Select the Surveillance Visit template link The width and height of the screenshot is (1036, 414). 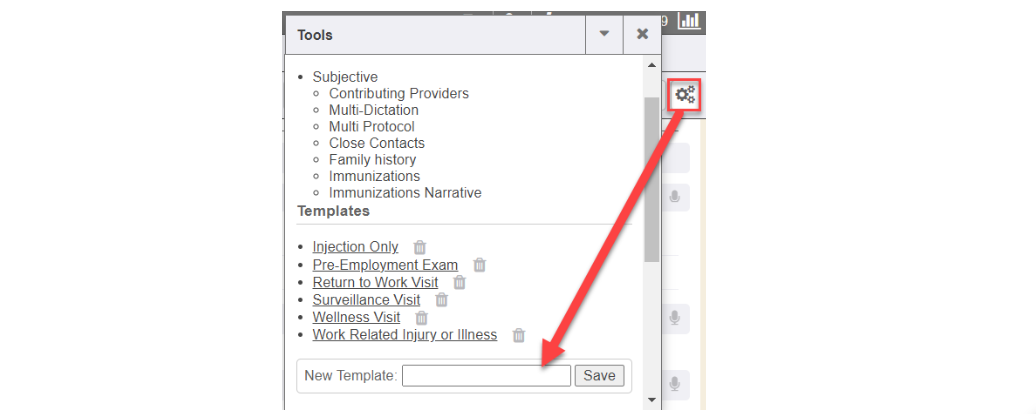(x=366, y=300)
